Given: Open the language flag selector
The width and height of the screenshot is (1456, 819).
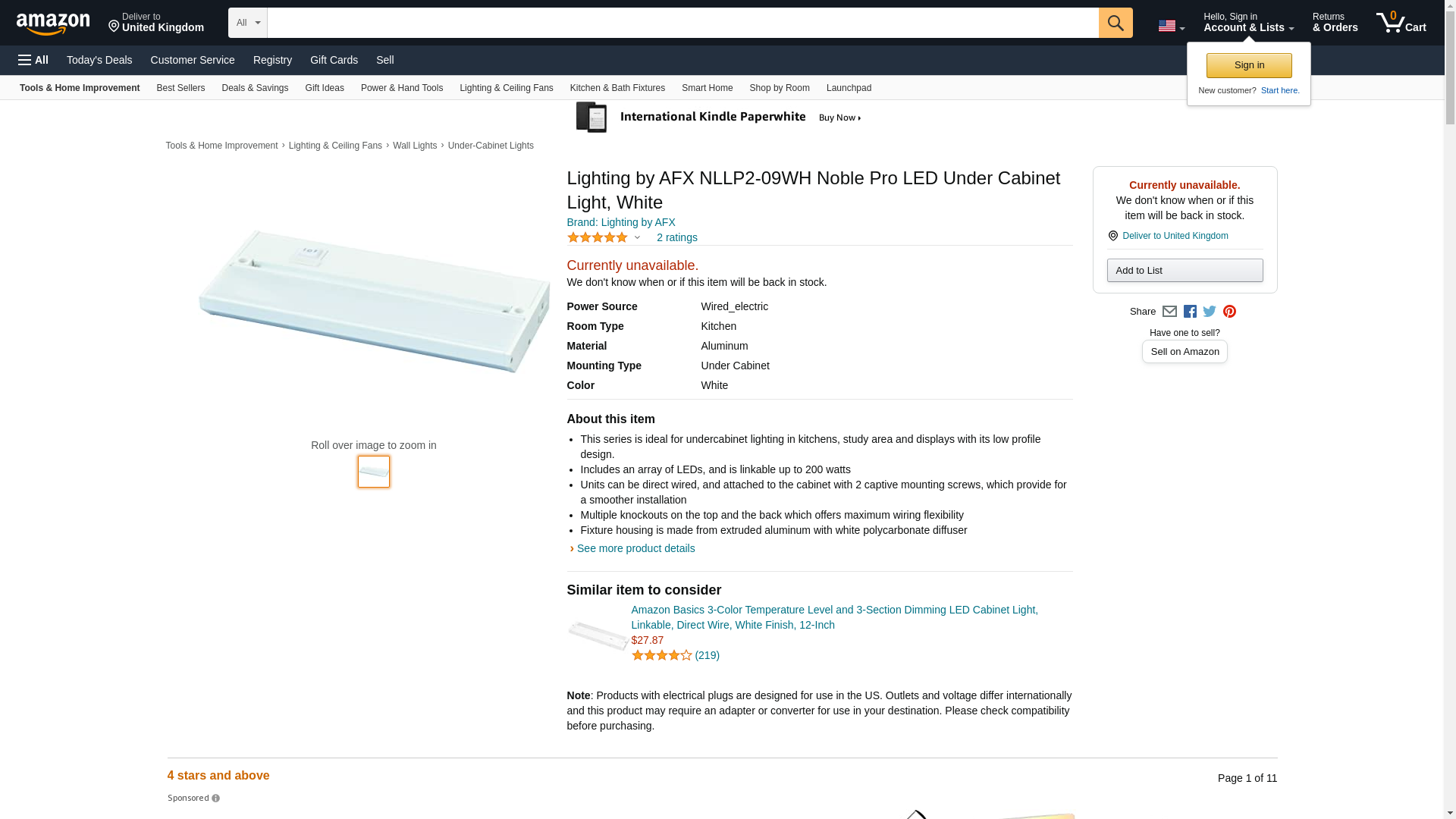Looking at the screenshot, I should [x=1171, y=26].
